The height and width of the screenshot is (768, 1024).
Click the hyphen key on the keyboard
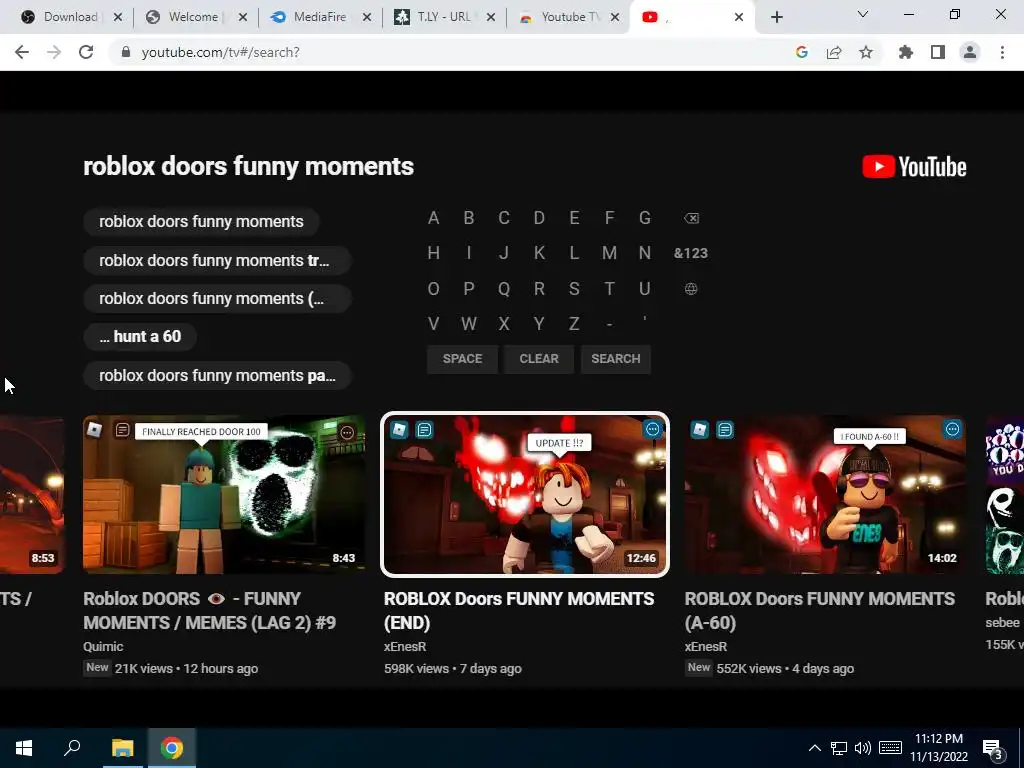coord(609,324)
